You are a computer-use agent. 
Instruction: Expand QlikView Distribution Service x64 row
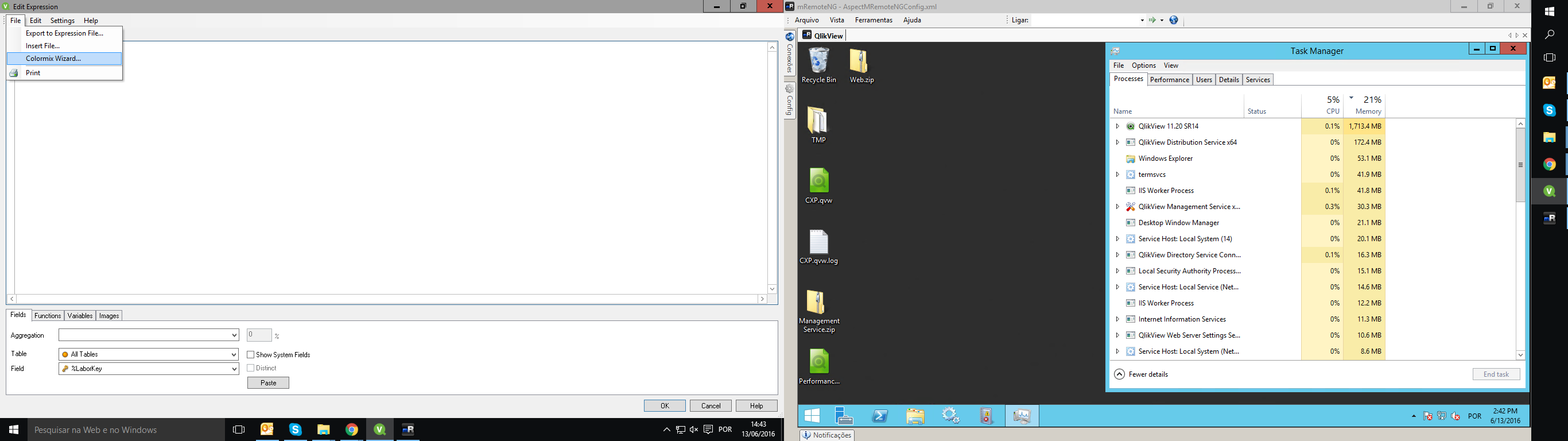click(1117, 142)
